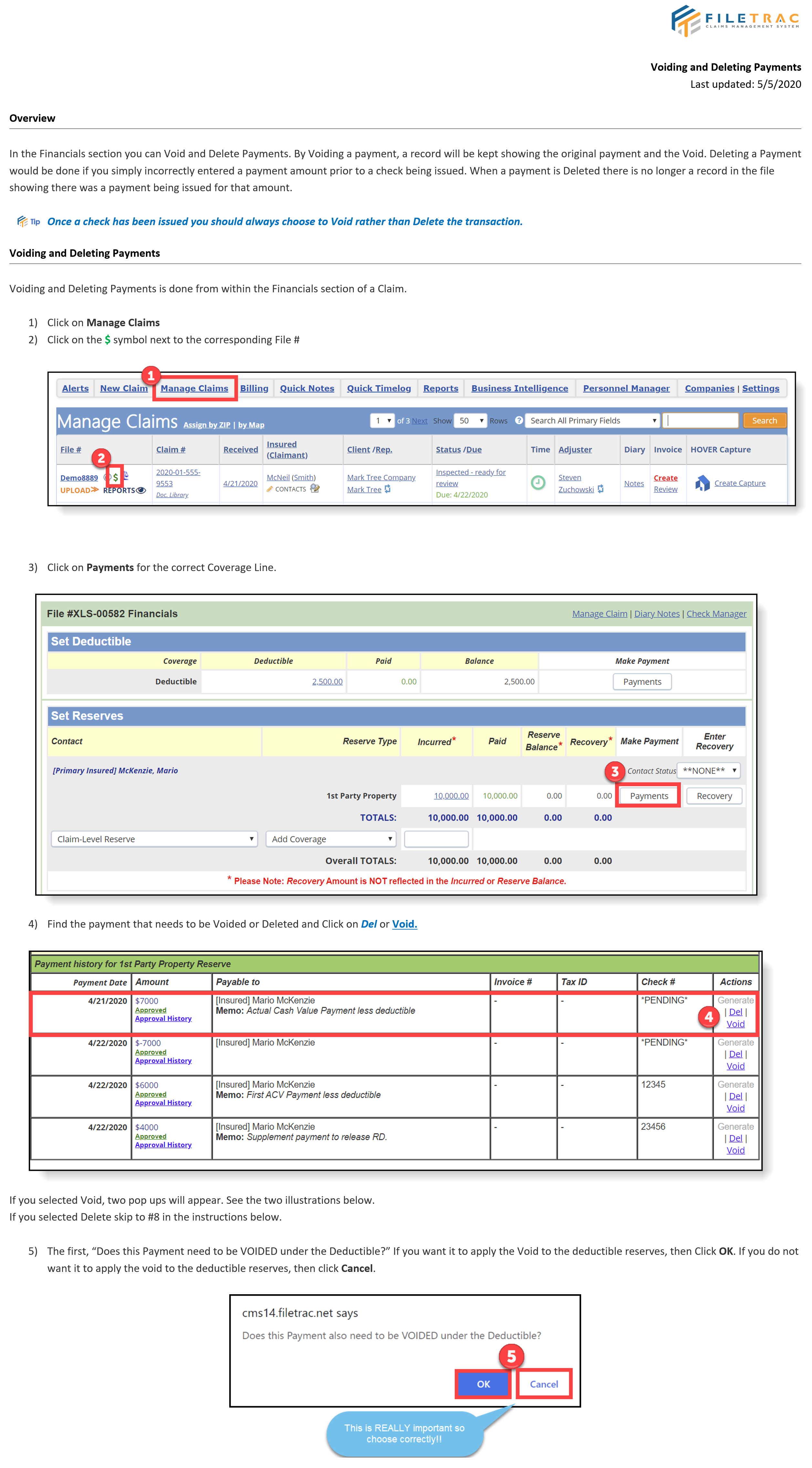Open the Show 50 rows dropdown
Viewport: 812px width, 1468px height.
471,421
